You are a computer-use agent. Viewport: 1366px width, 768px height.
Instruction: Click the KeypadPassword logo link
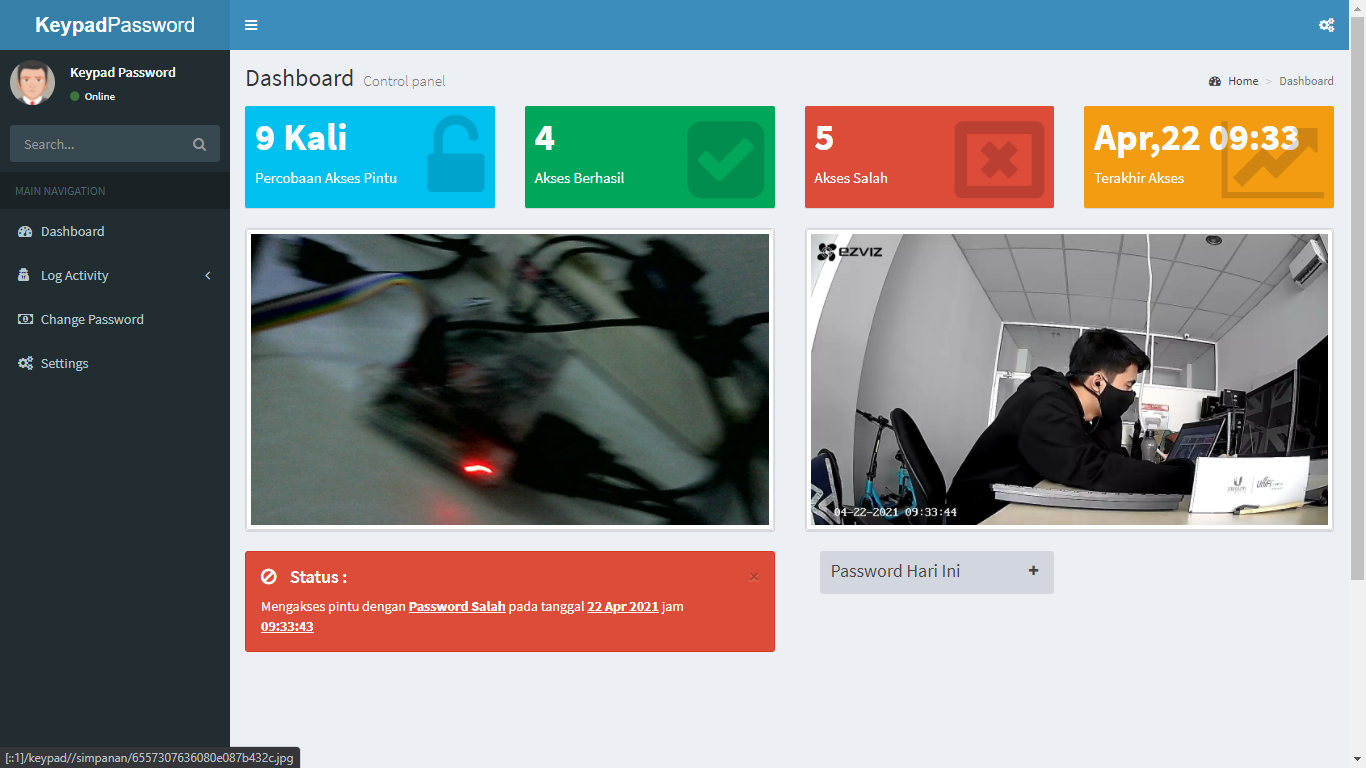click(x=115, y=25)
